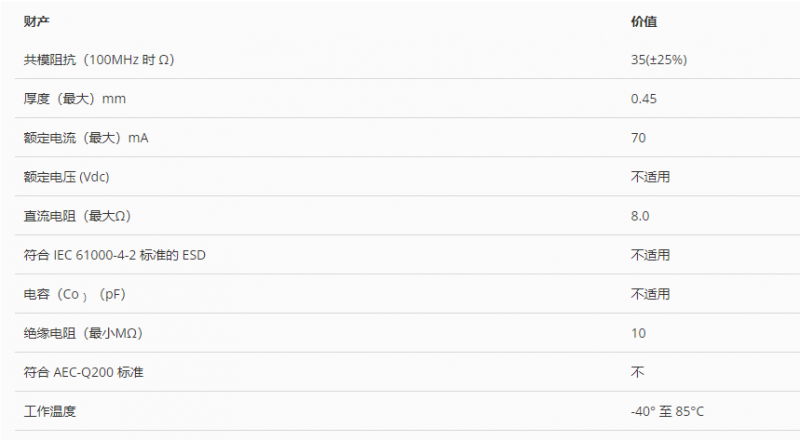The width and height of the screenshot is (800, 441).
Task: Click the insulation resistance value 10
Action: tap(638, 333)
